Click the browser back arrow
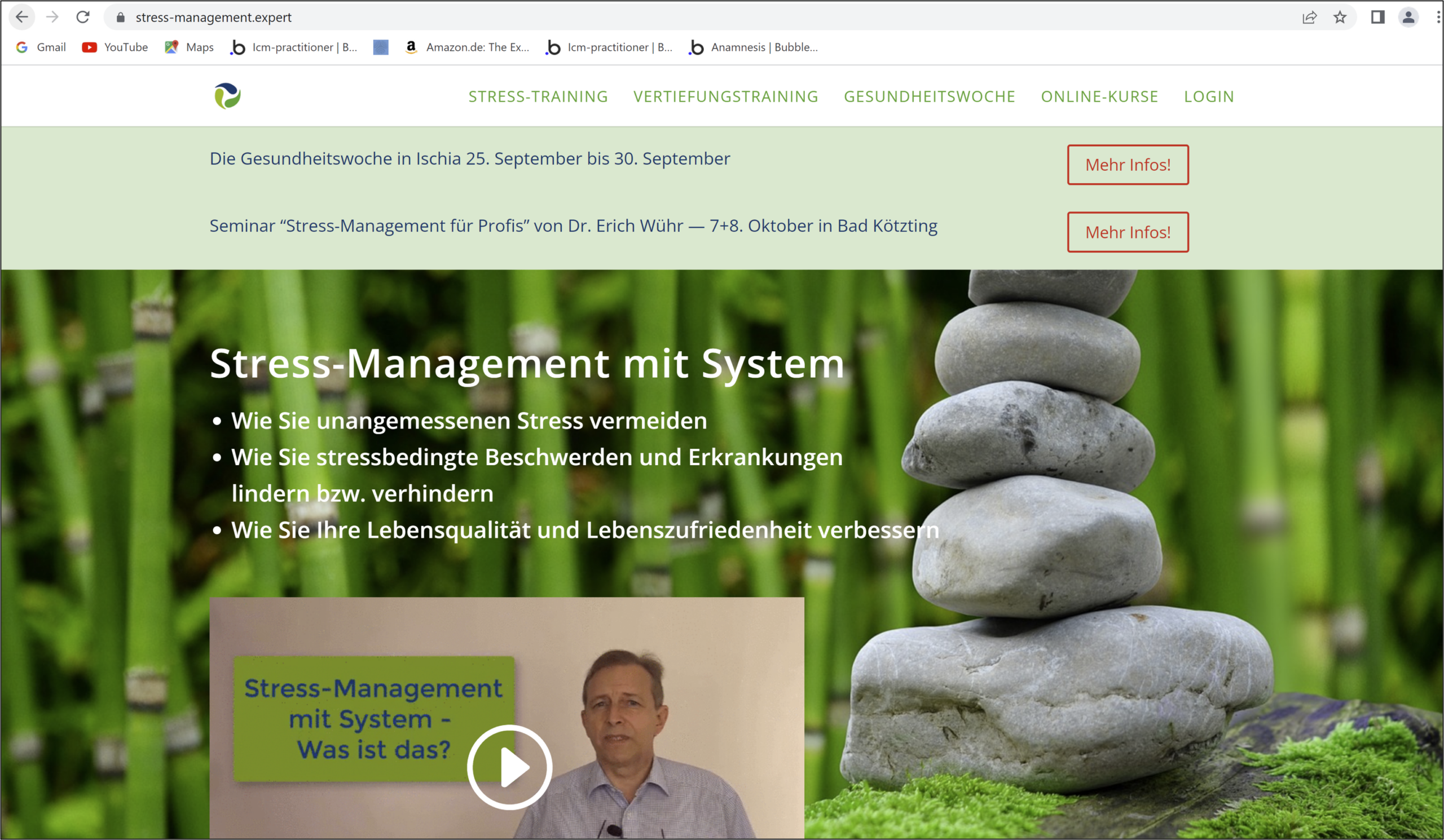The height and width of the screenshot is (840, 1444). pyautogui.click(x=22, y=17)
